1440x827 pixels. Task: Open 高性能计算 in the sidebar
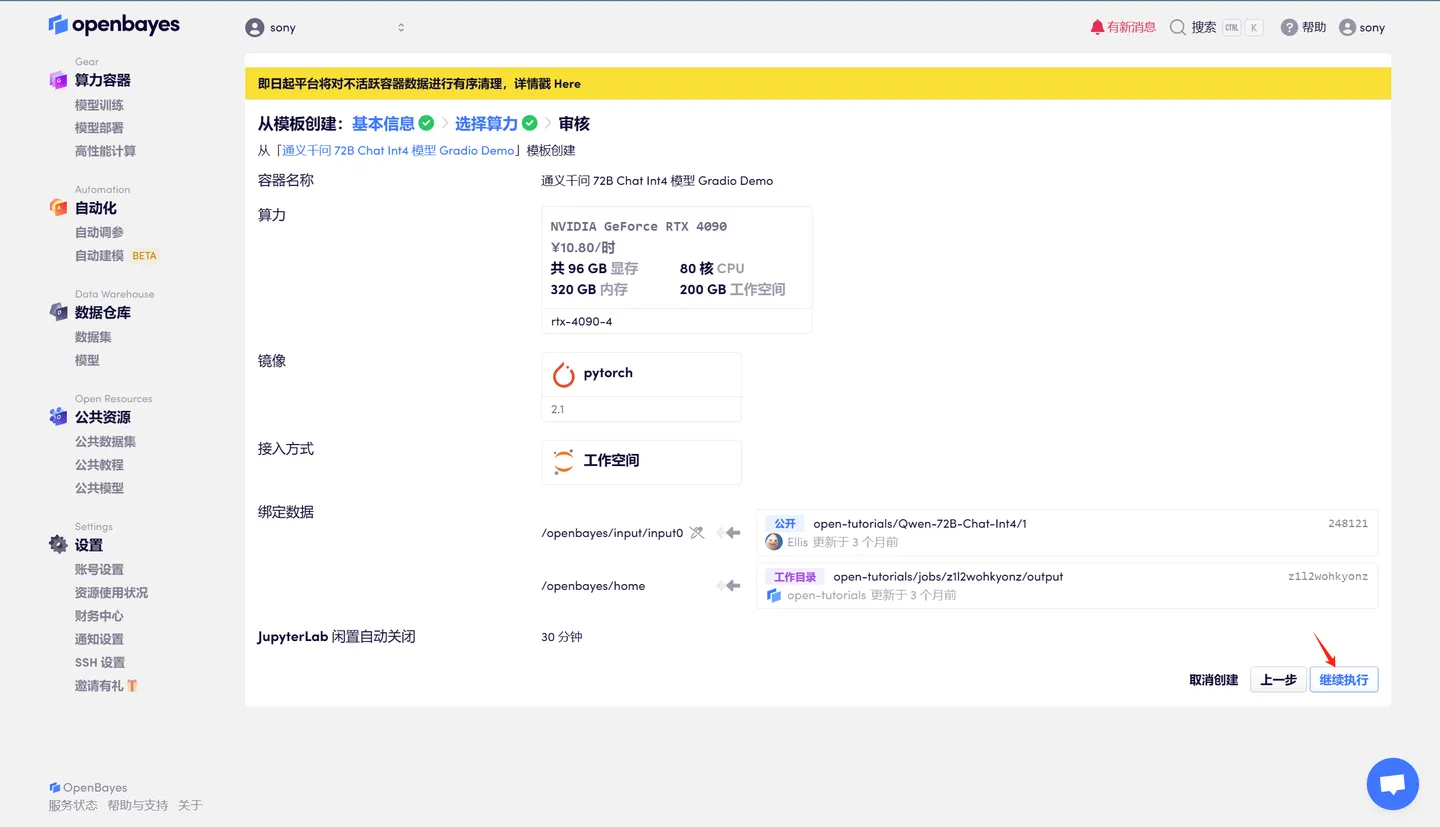click(x=105, y=151)
